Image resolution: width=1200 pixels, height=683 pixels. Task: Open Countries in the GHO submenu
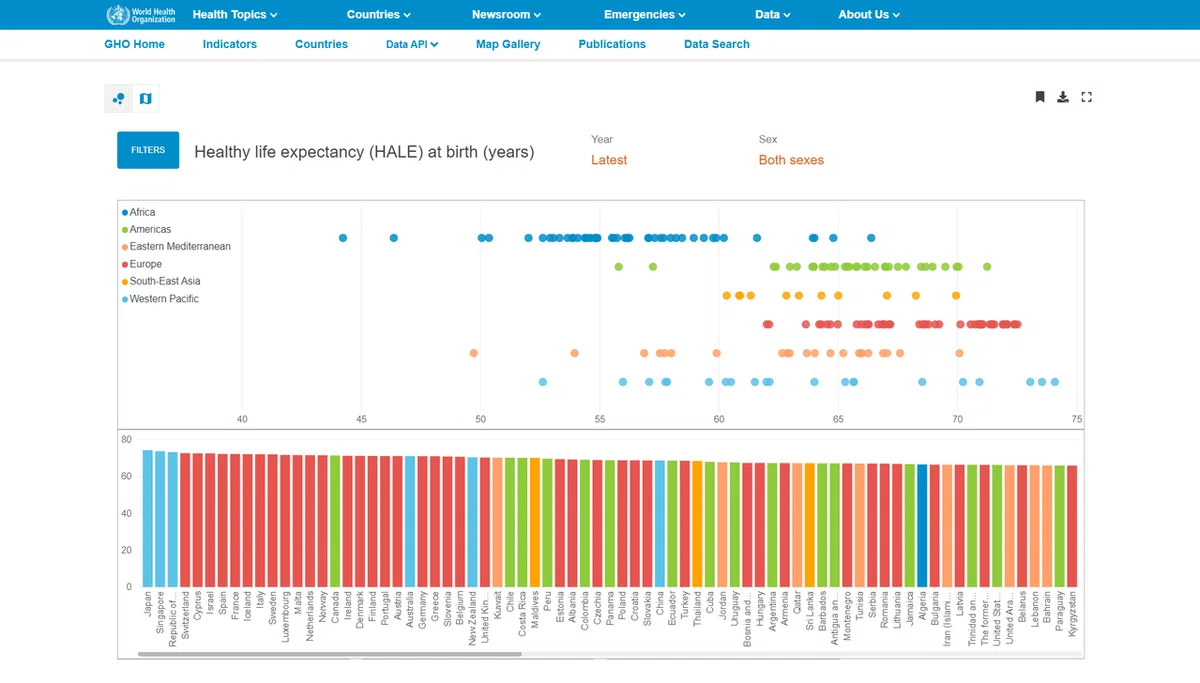coord(321,44)
